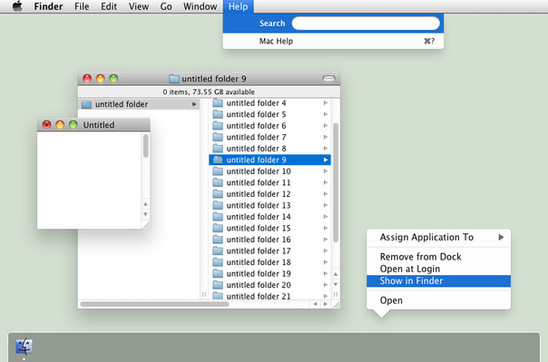Click scroll up arrow in Untitled window
Image resolution: width=548 pixels, height=362 pixels.
145,204
